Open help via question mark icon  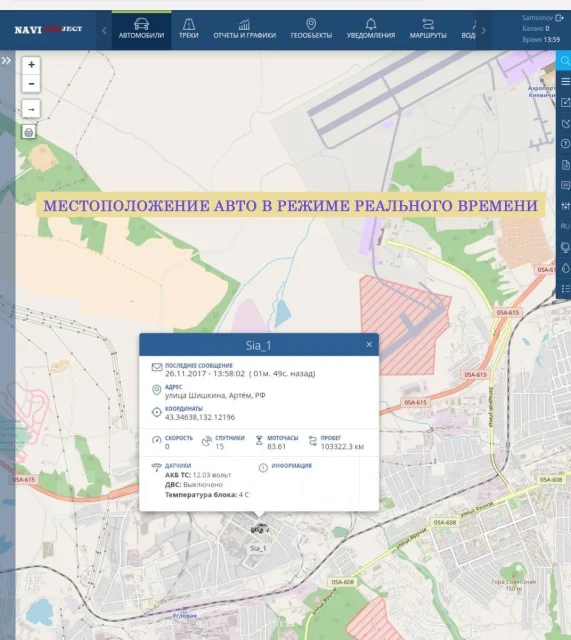pos(564,144)
